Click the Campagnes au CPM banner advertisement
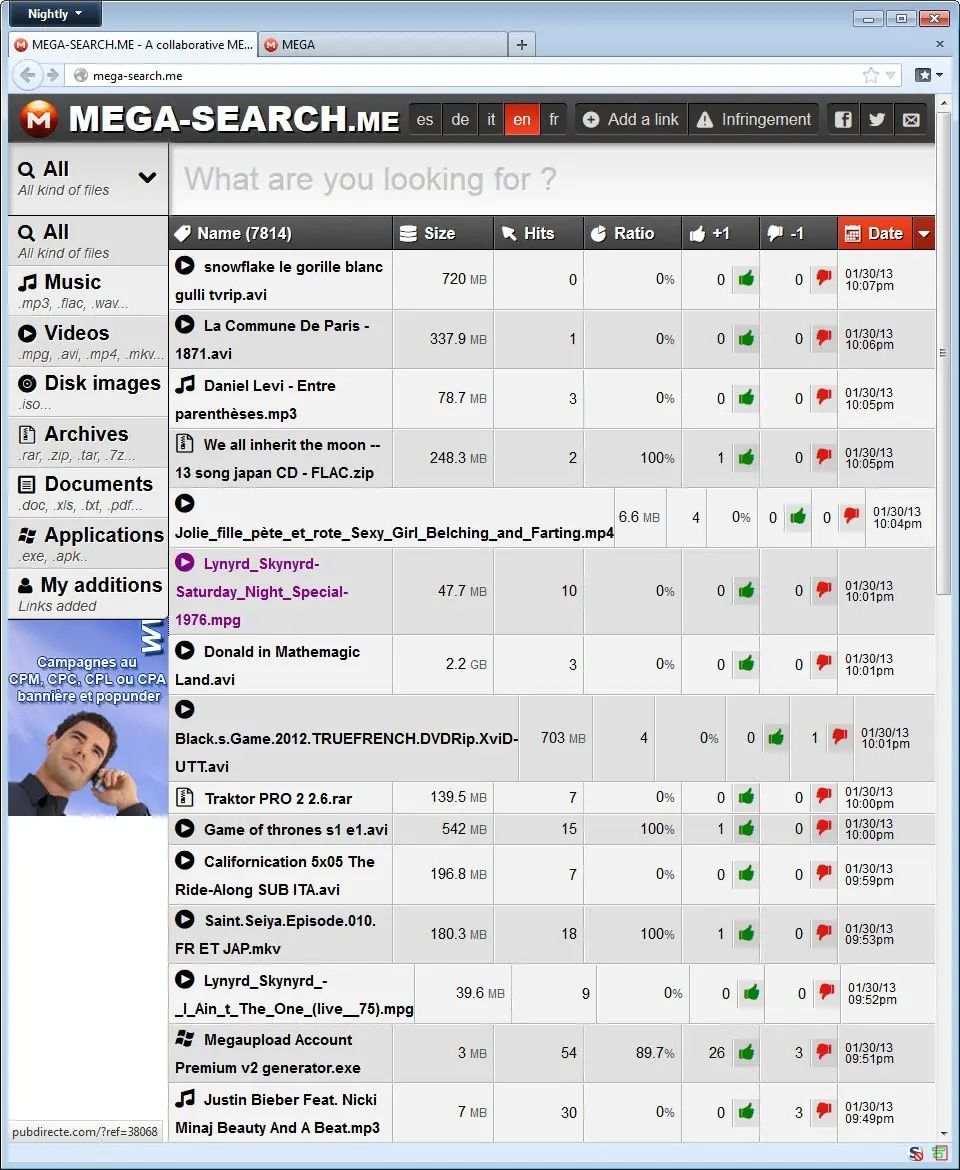 tap(88, 717)
